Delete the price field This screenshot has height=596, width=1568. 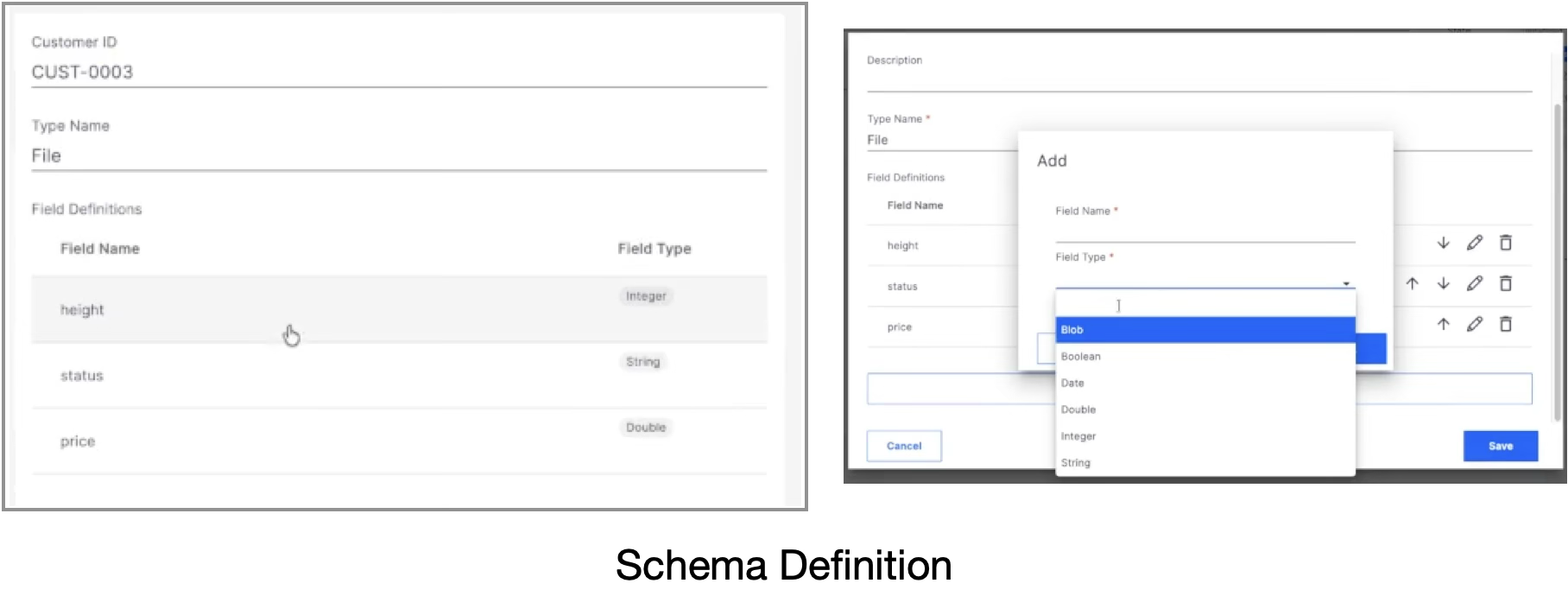[x=1506, y=324]
